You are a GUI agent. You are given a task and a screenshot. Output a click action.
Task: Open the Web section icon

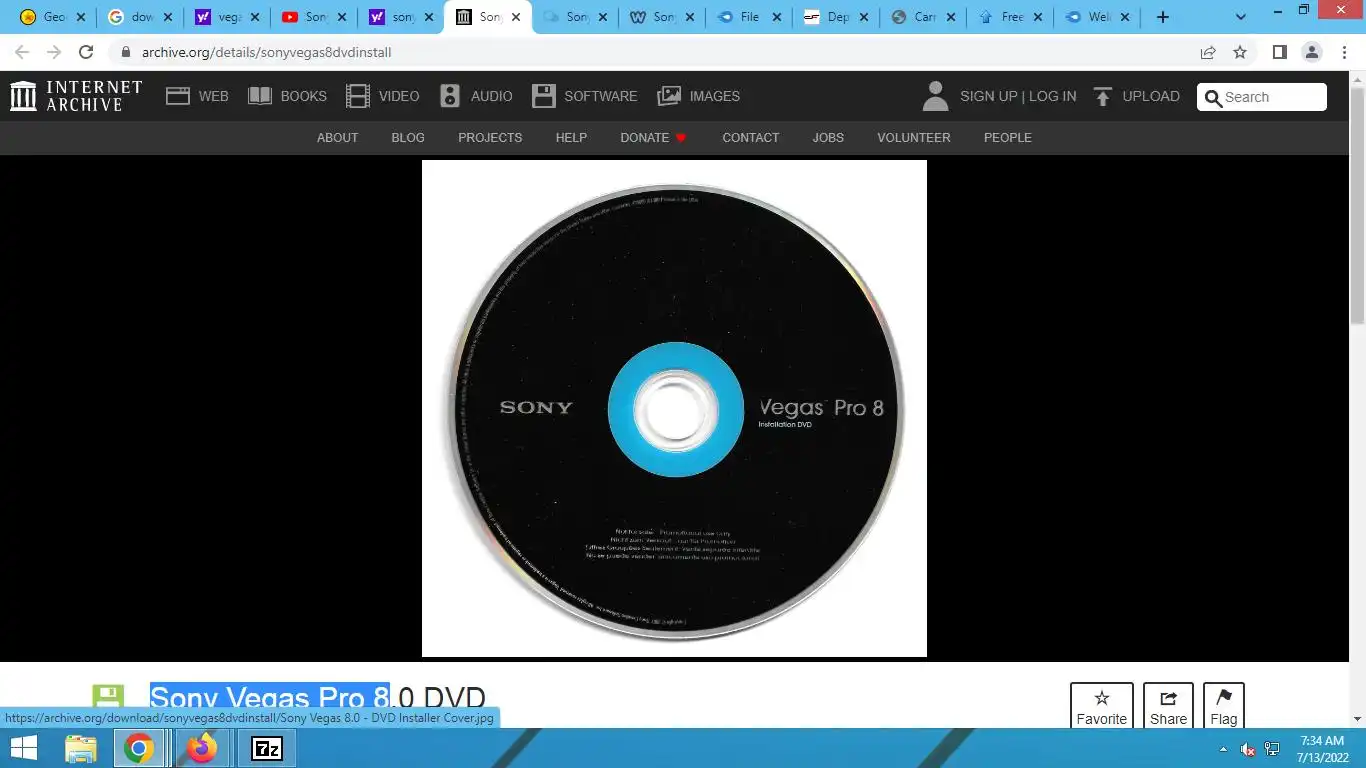pyautogui.click(x=178, y=96)
